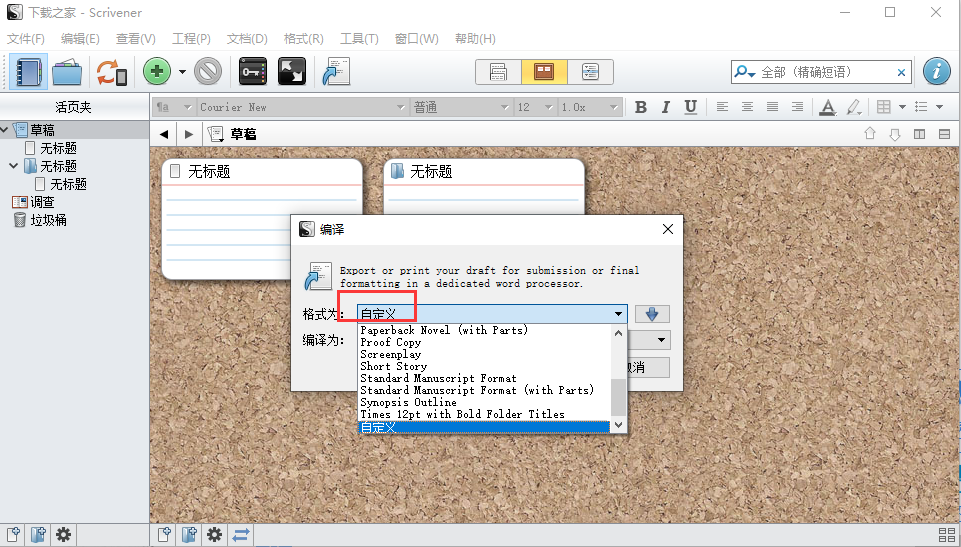Screen dimensions: 961x547
Task: Go back in editor history
Action: [164, 134]
